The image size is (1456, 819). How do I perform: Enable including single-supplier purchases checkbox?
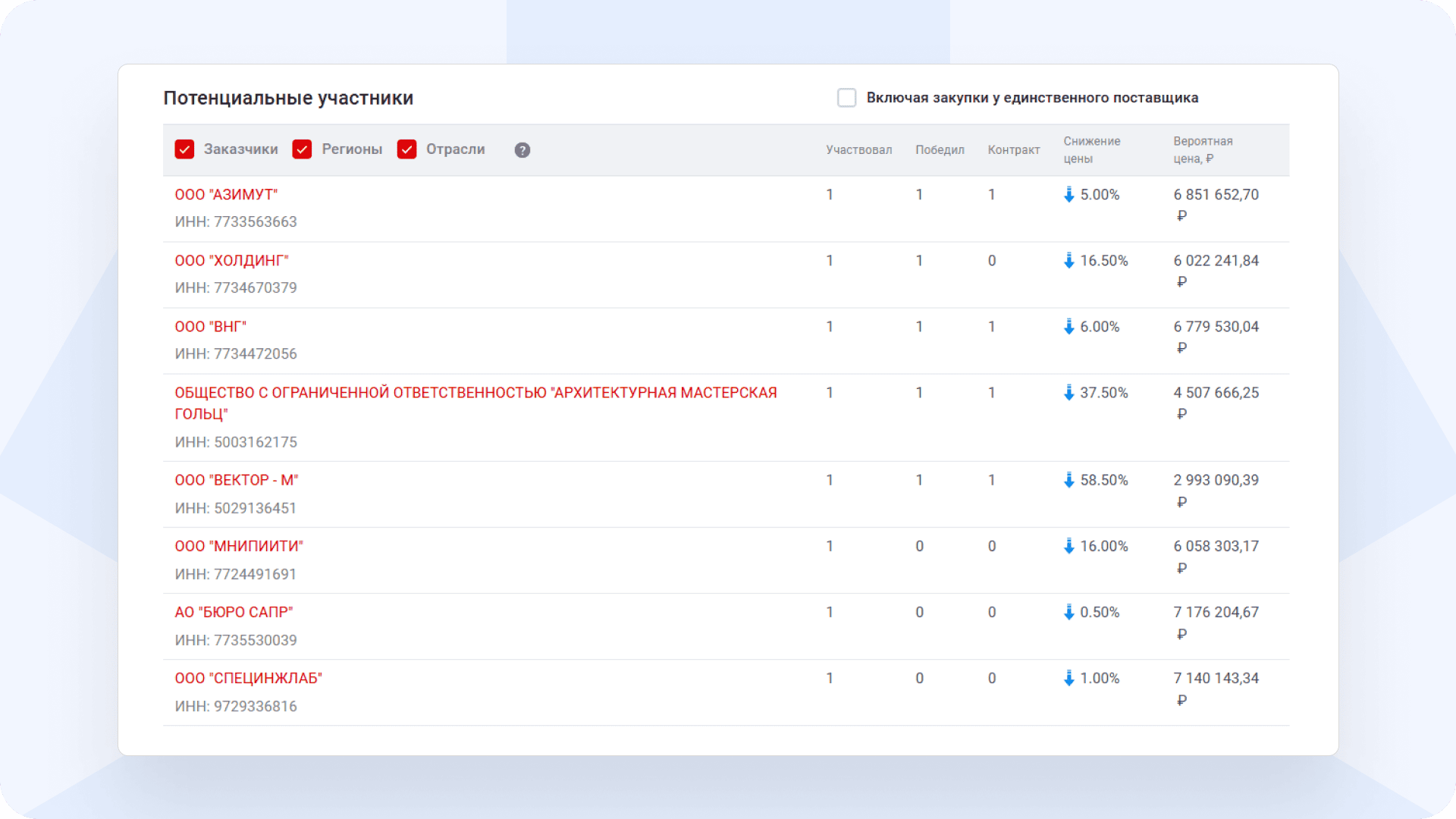[846, 98]
